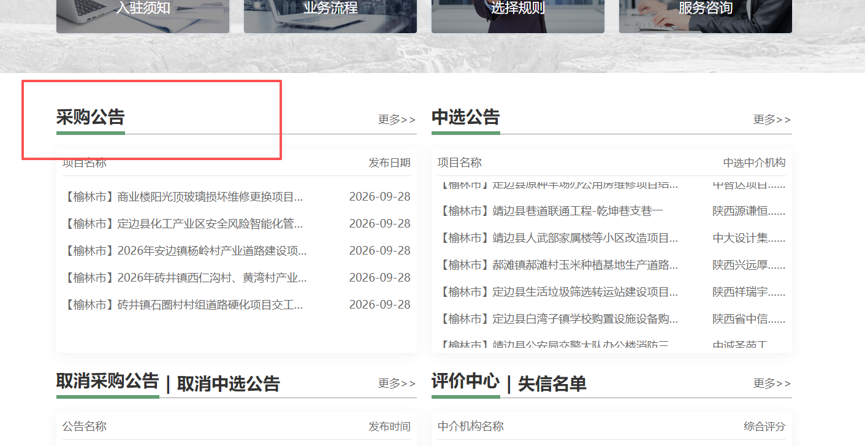Select the 评价中心 tab
This screenshot has width=865, height=446.
coord(466,381)
